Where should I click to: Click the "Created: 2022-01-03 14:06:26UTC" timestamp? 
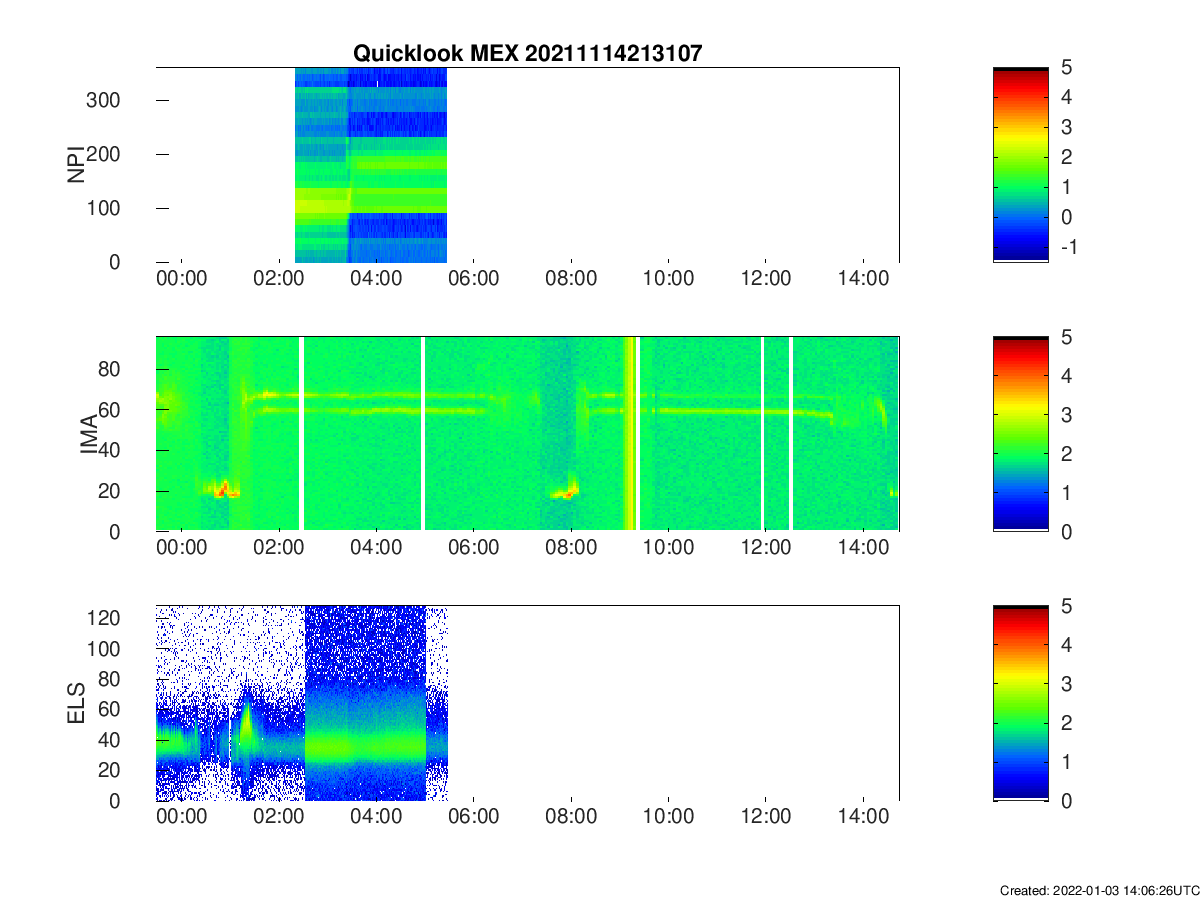[1099, 890]
